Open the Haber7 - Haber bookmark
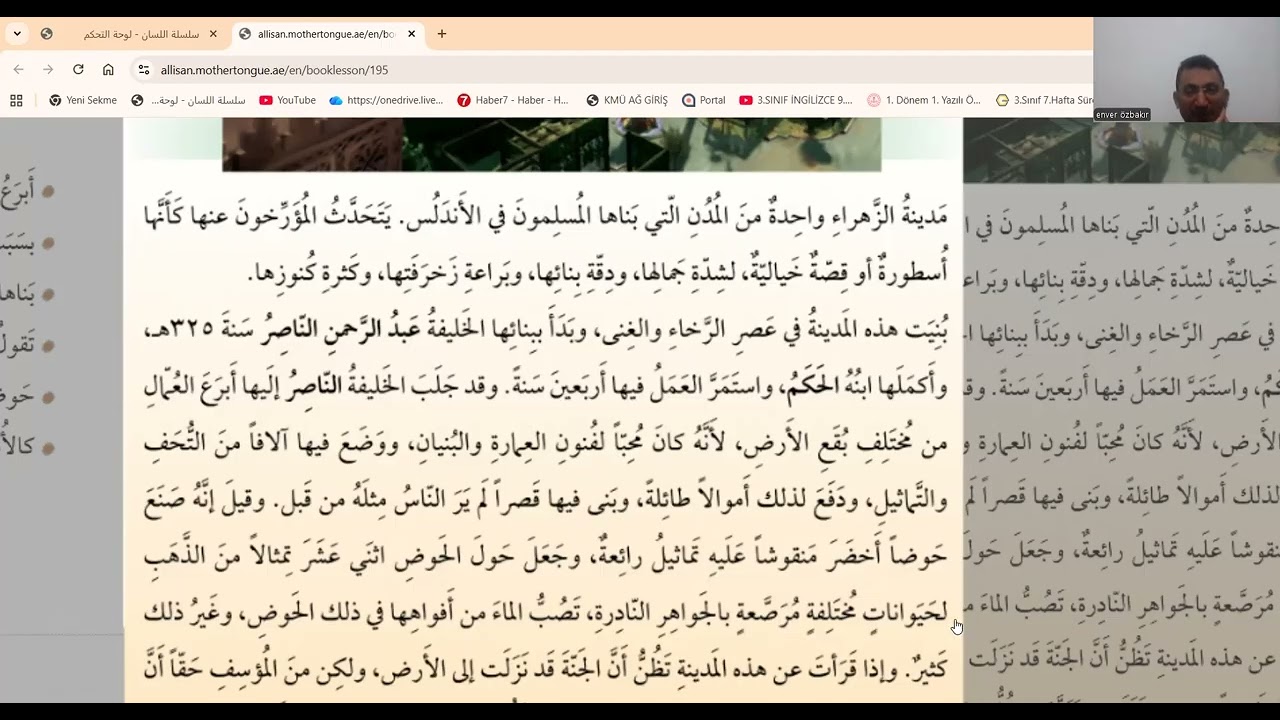 tap(513, 100)
